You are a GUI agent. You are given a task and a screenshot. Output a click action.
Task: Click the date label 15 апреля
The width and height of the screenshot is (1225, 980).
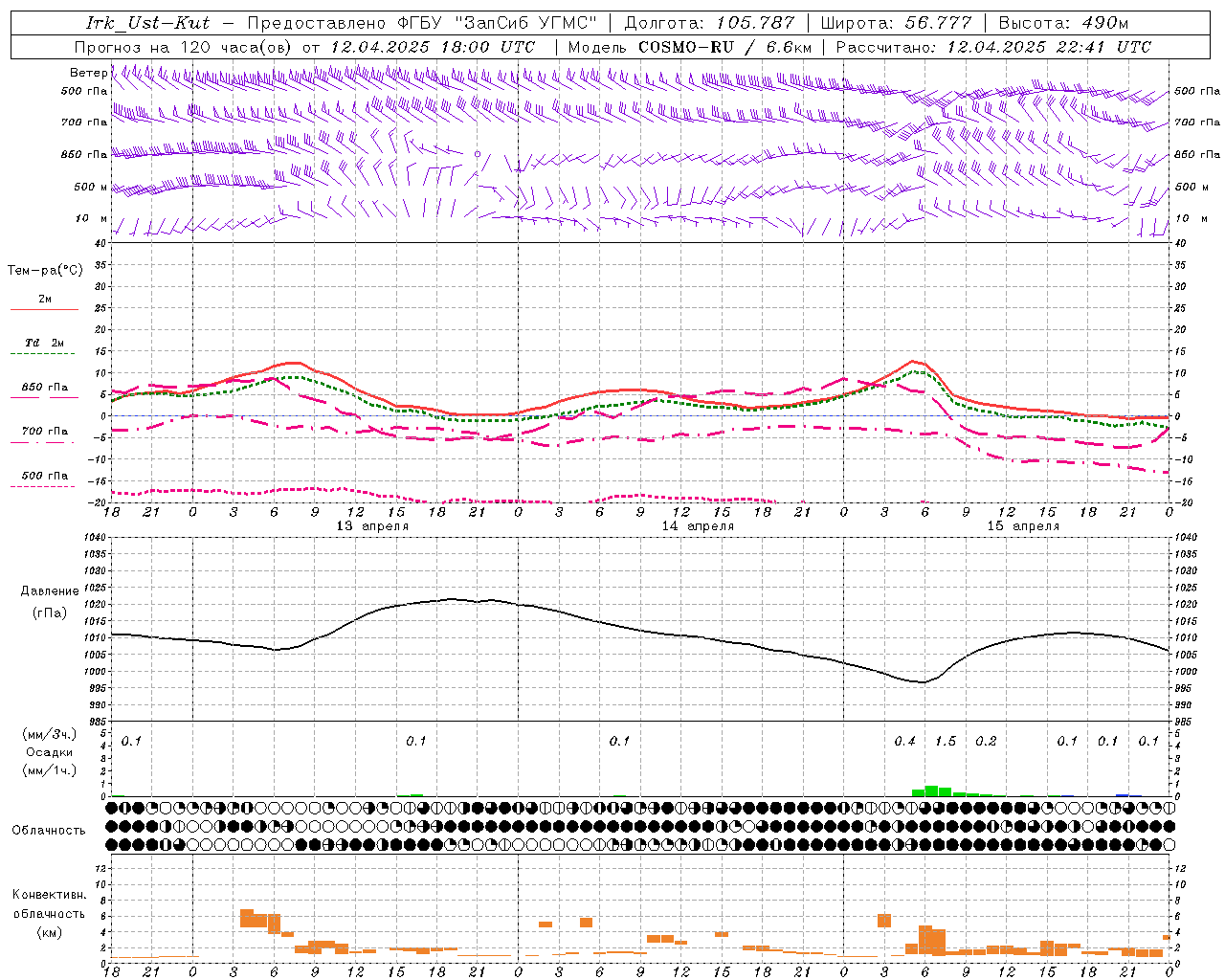pos(1023,526)
